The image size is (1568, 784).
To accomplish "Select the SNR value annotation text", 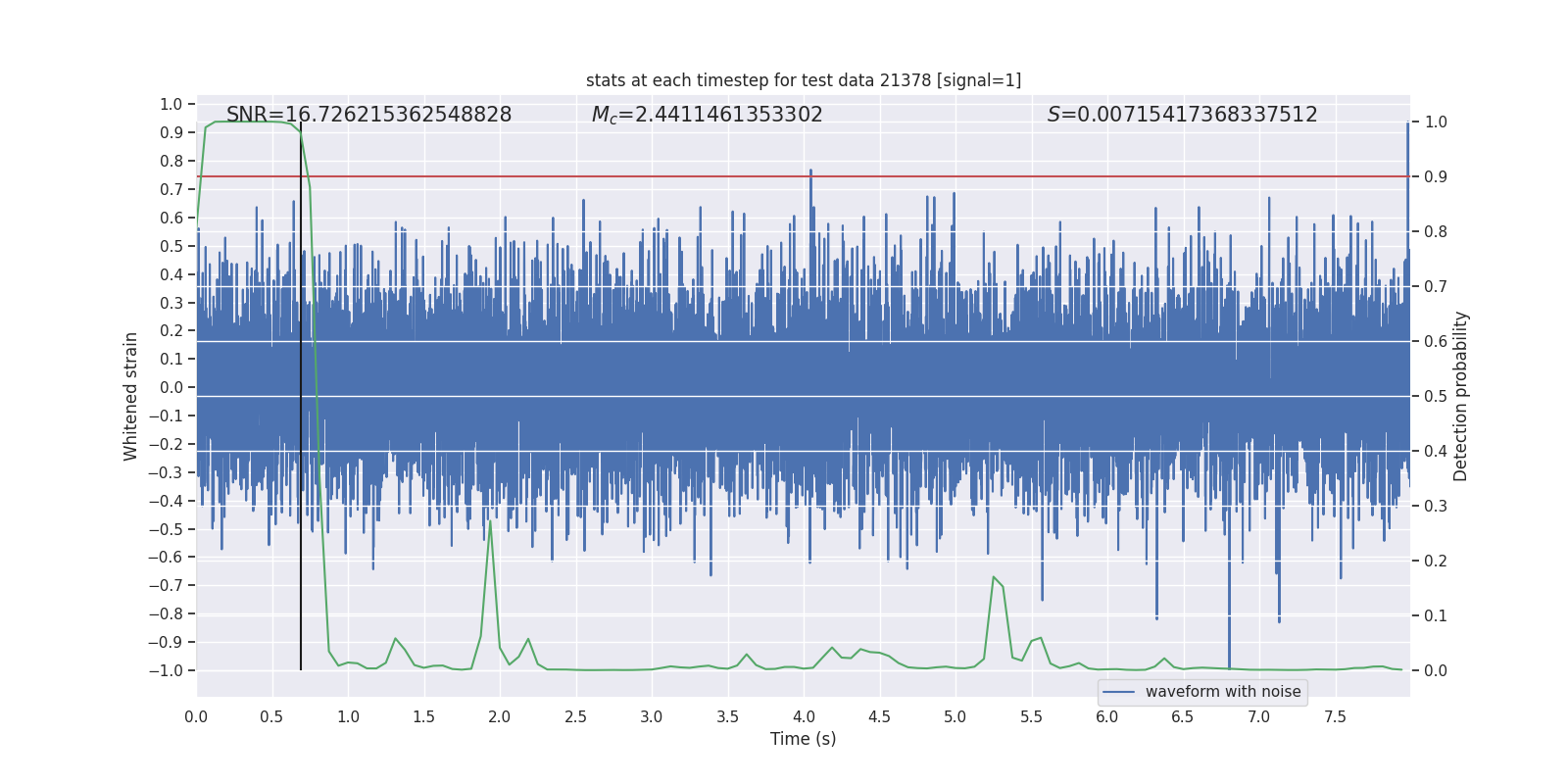I will click(368, 115).
